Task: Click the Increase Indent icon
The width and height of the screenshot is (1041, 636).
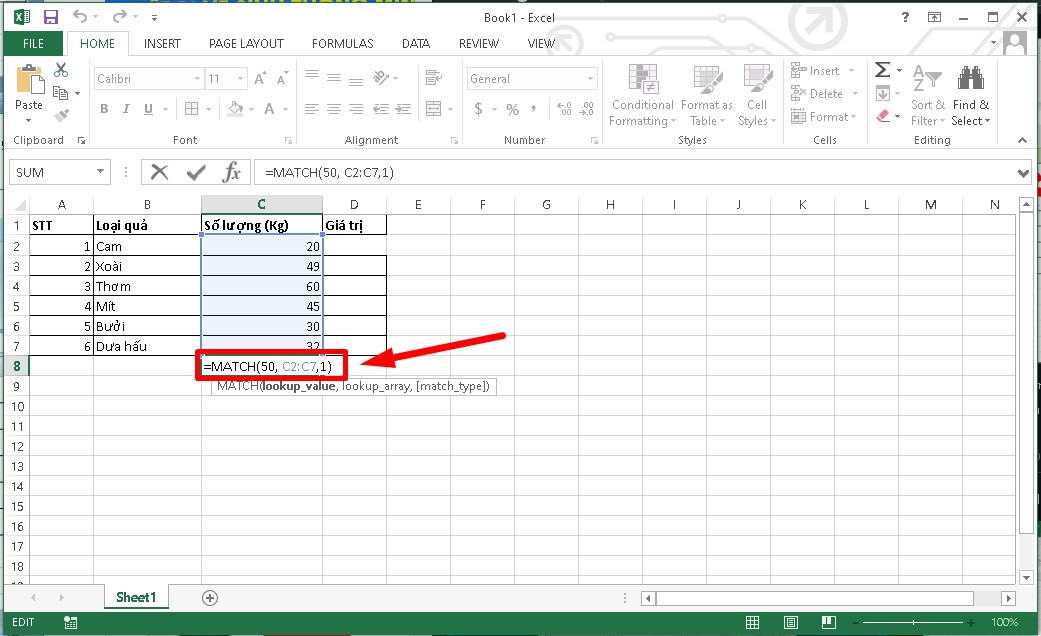Action: click(404, 109)
